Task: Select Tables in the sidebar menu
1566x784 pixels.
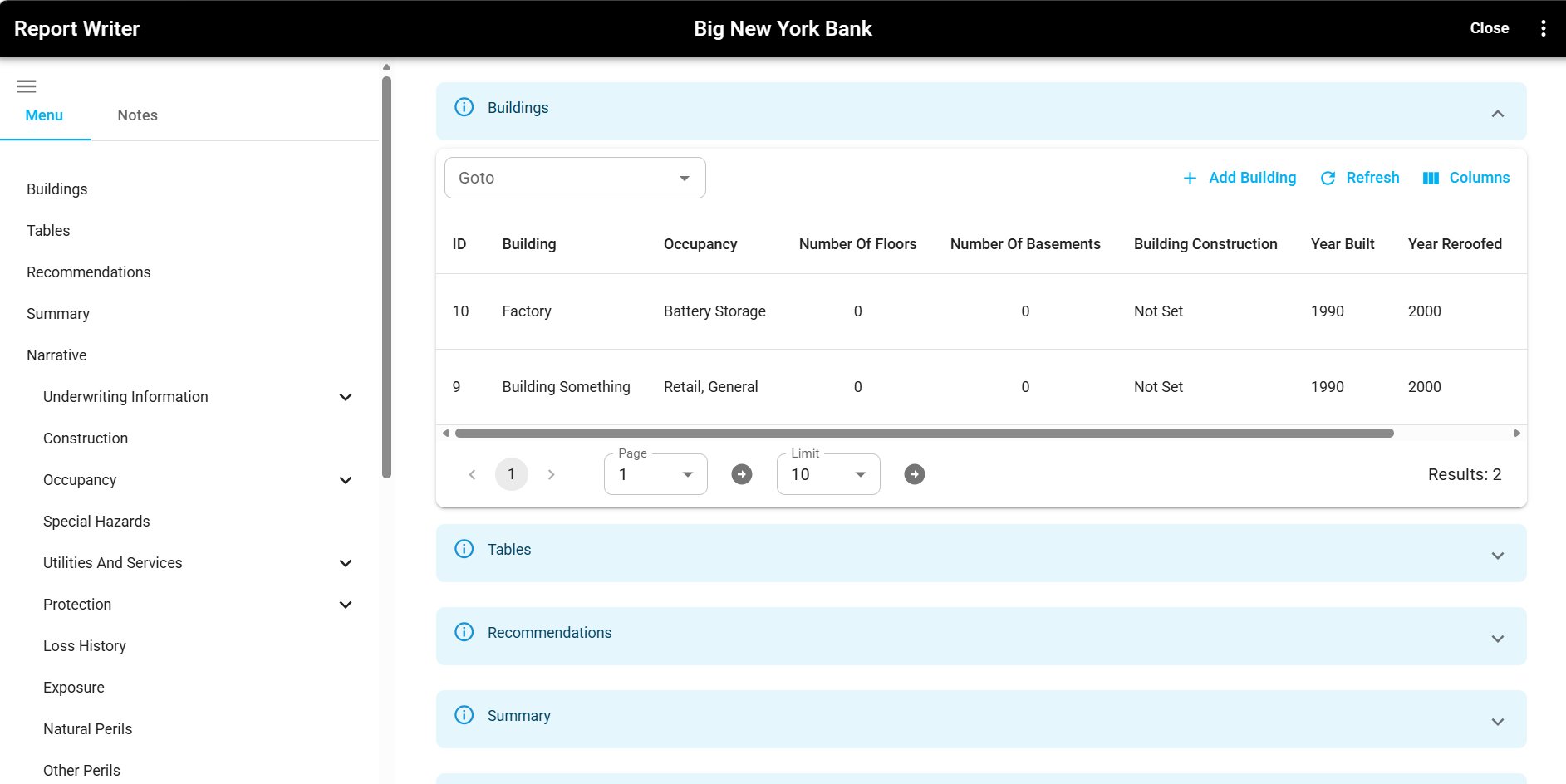Action: pos(48,231)
